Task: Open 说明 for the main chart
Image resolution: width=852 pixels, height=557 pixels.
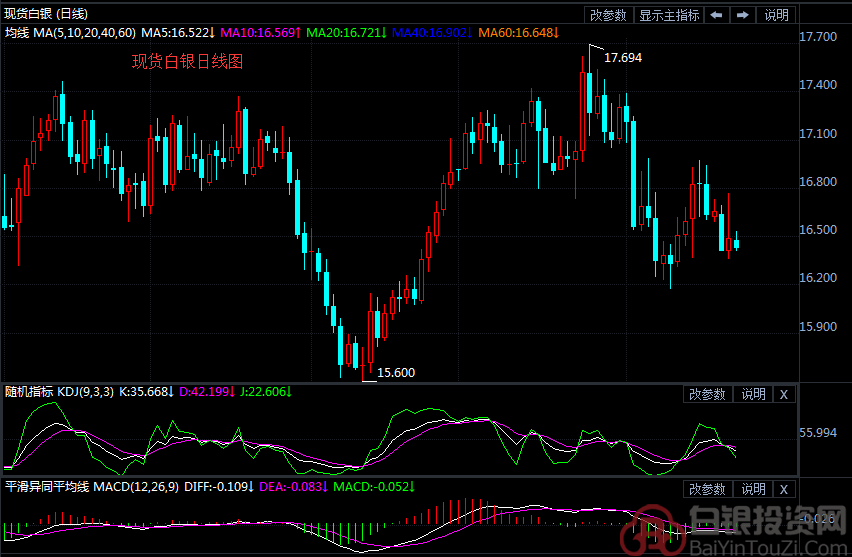Action: pyautogui.click(x=776, y=15)
